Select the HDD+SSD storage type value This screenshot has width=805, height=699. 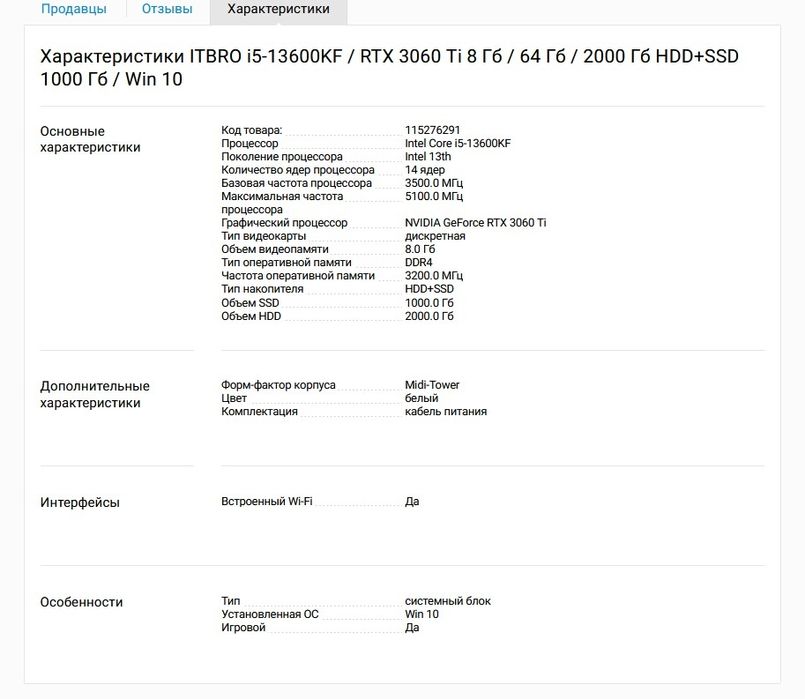[429, 289]
